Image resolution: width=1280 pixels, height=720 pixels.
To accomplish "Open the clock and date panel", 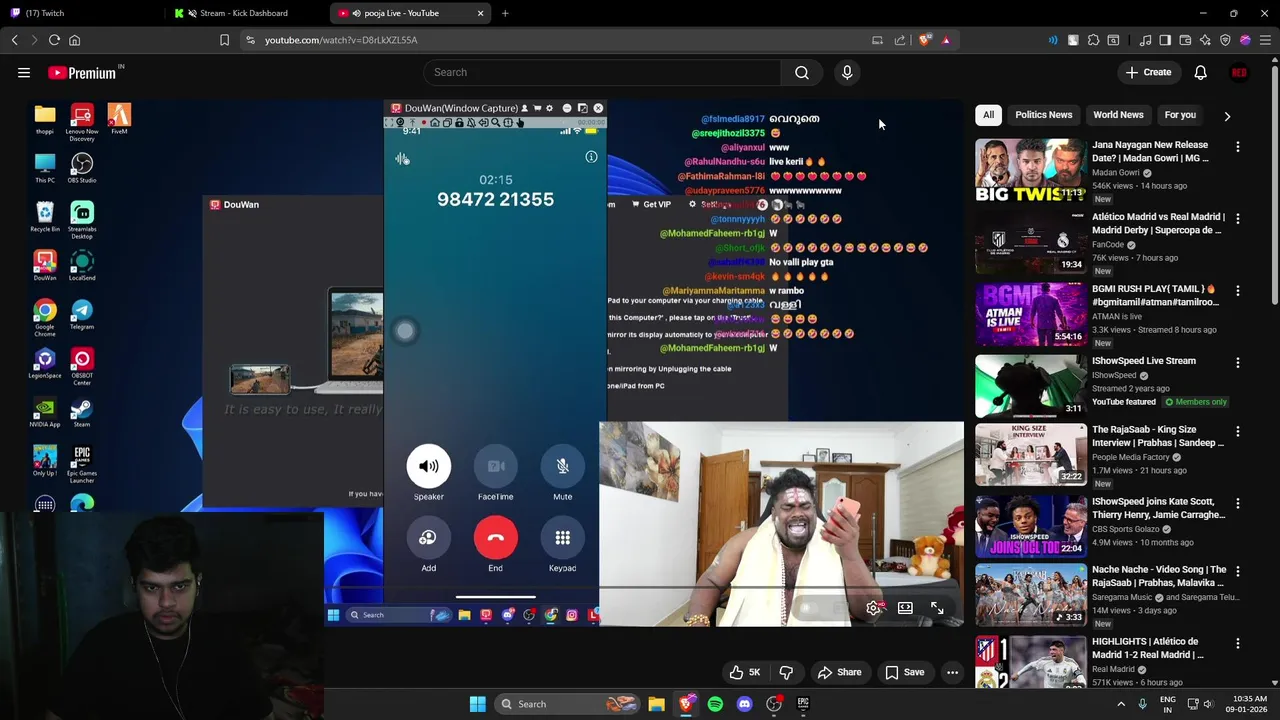I will pos(1249,704).
